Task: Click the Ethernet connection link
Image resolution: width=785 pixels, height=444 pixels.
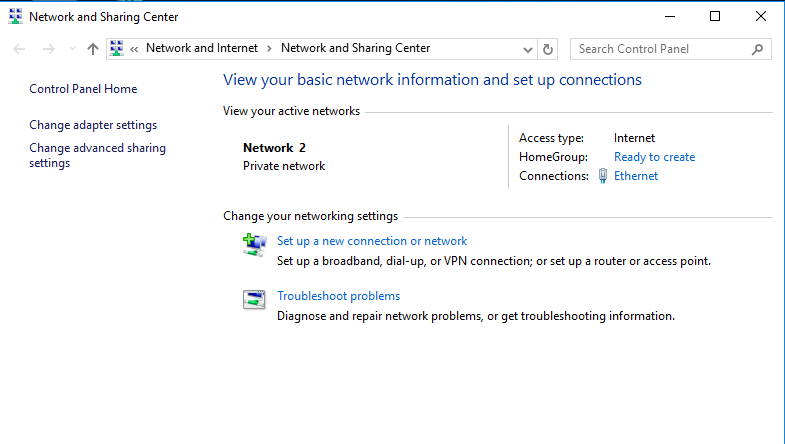Action: [x=636, y=176]
